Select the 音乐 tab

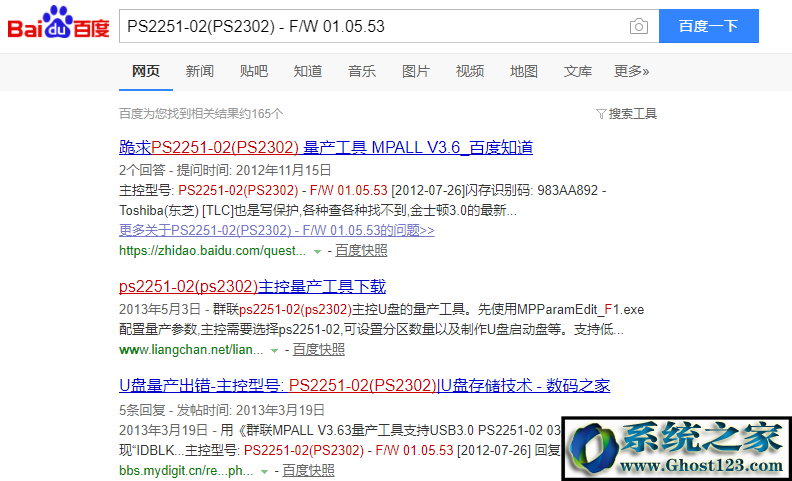[x=362, y=71]
